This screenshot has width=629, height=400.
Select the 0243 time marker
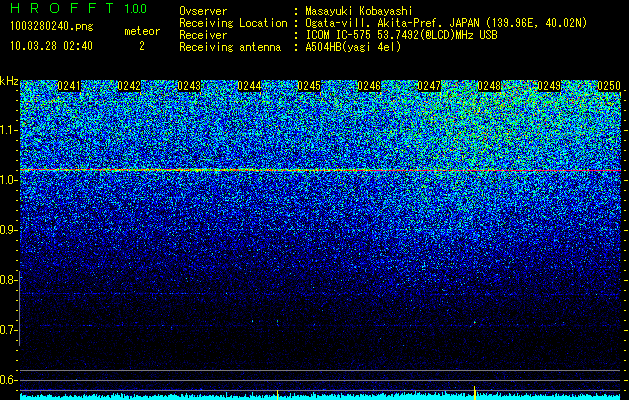189,86
